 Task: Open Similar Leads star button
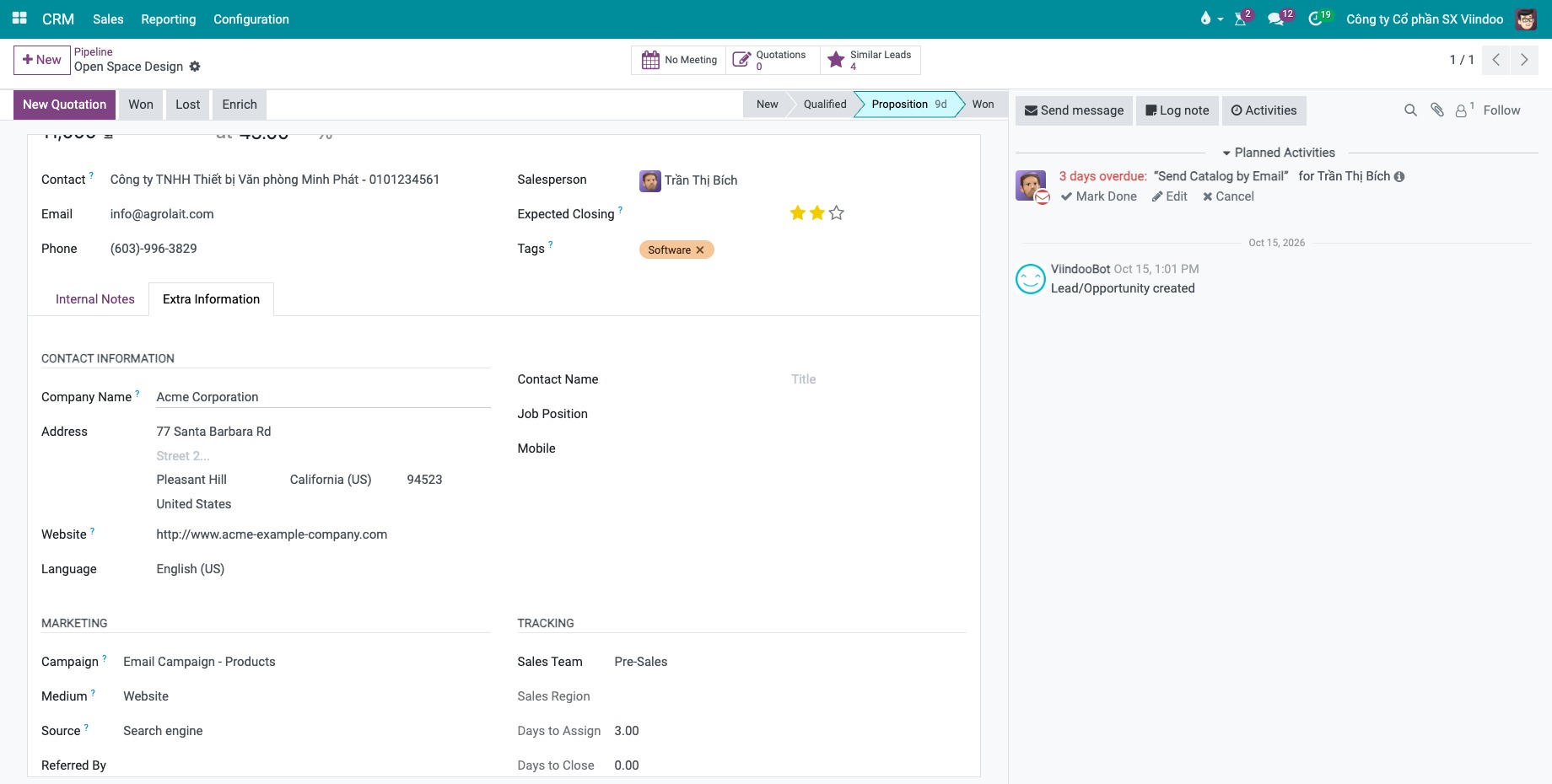[870, 60]
